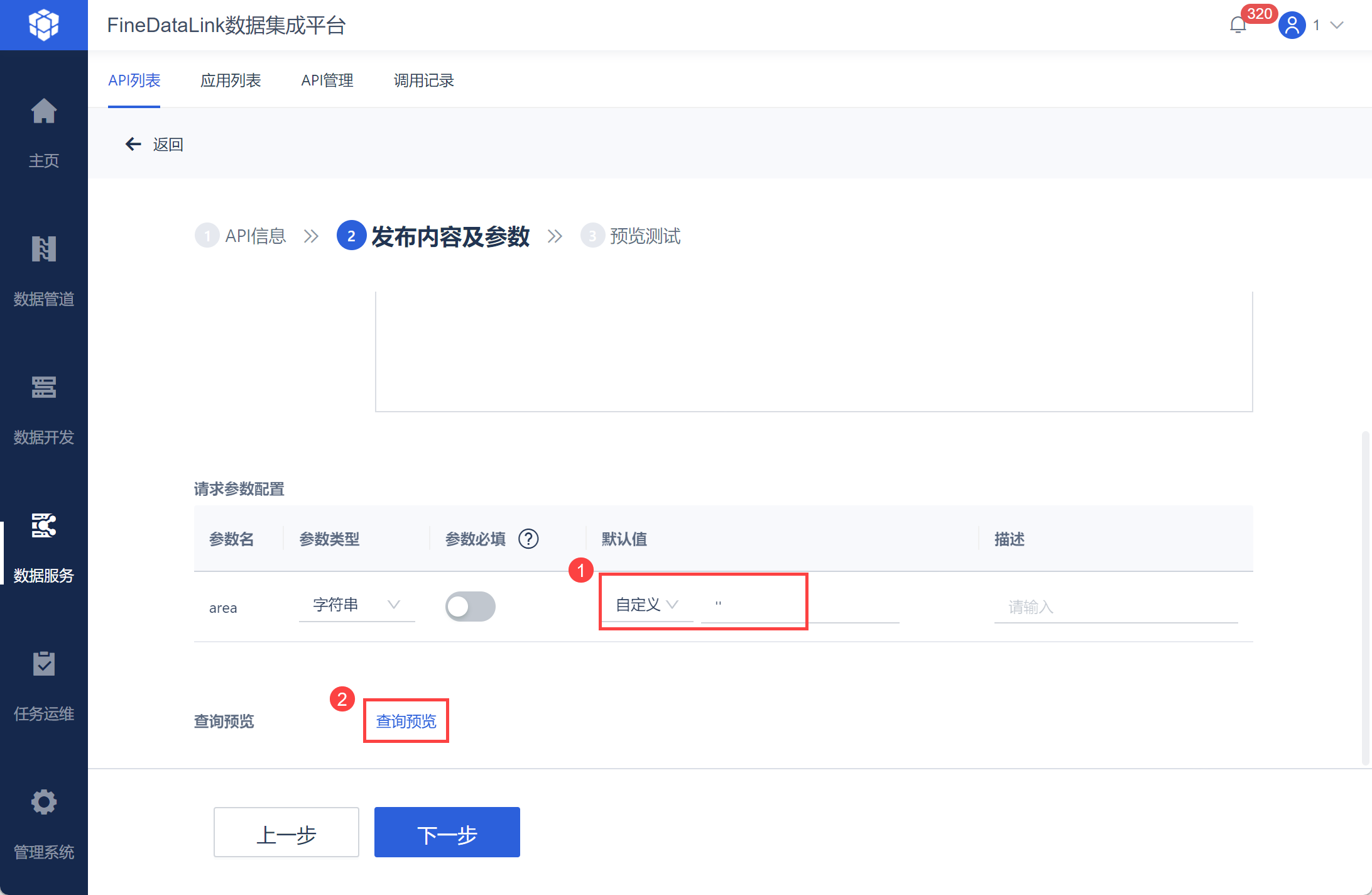Toggle the 参数必填 switch for area

[470, 607]
